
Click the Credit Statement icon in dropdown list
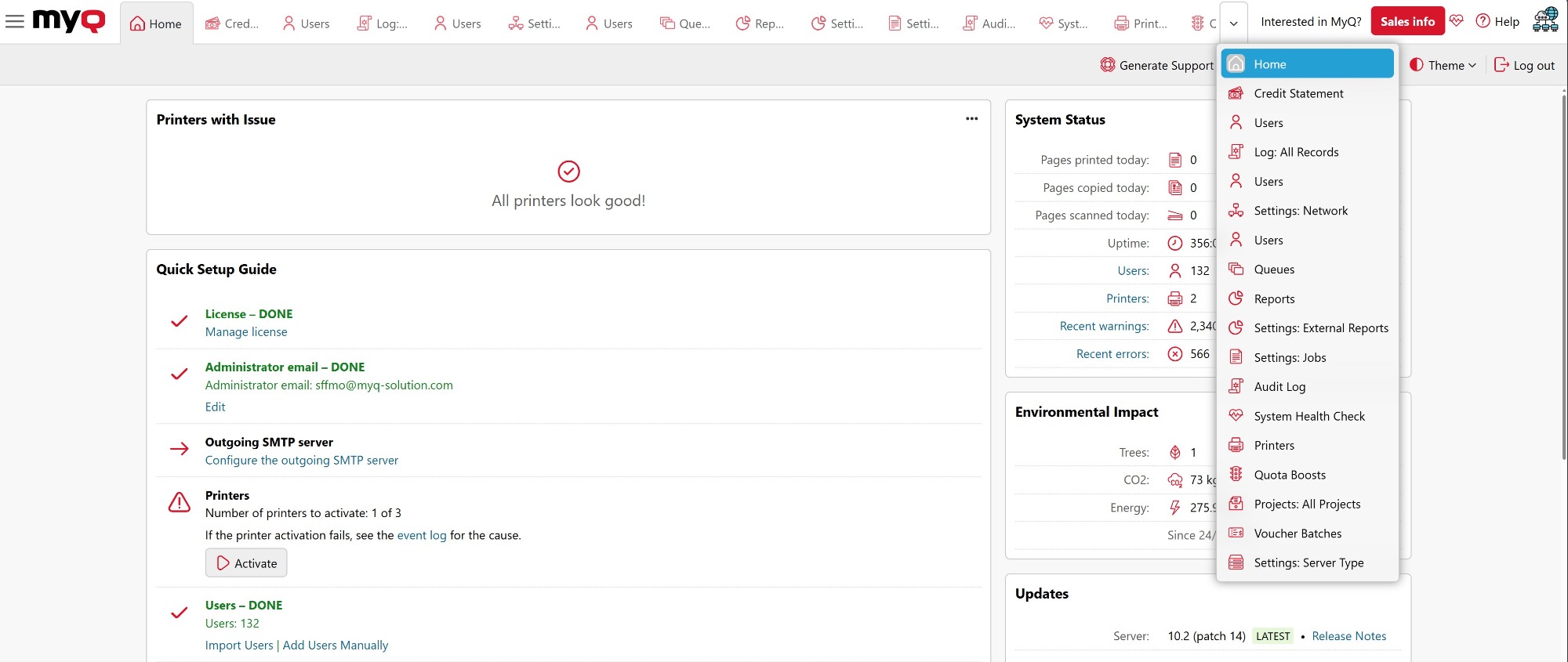tap(1236, 93)
